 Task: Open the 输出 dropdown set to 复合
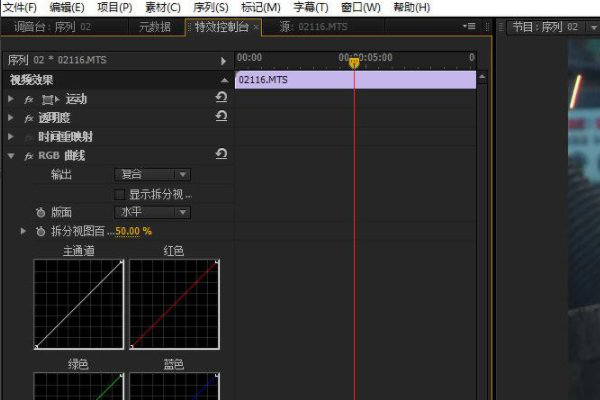click(x=152, y=175)
